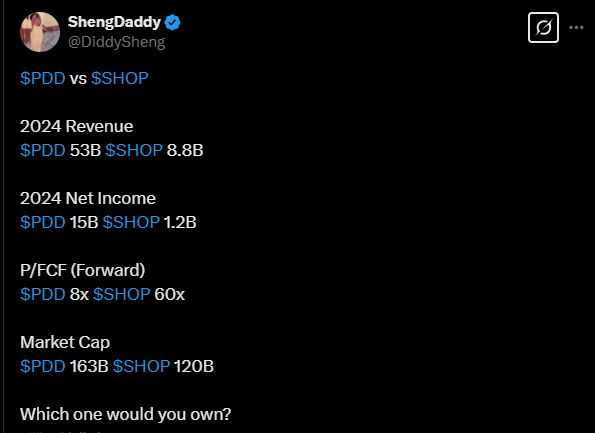Screen dimensions: 595x433
Task: Click $PDD cashtag before 8x
Action: click(x=42, y=294)
